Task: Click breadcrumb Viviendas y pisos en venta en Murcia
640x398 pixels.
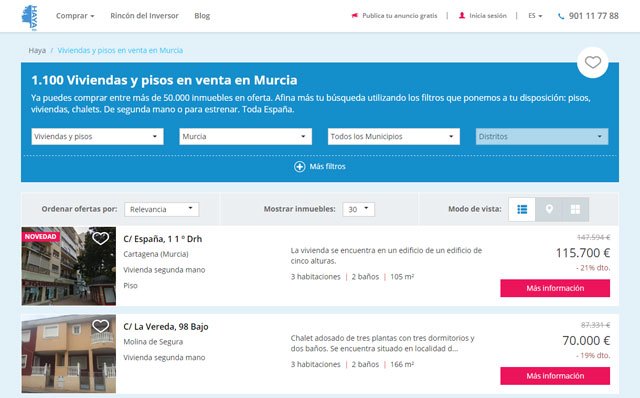Action: [x=120, y=50]
